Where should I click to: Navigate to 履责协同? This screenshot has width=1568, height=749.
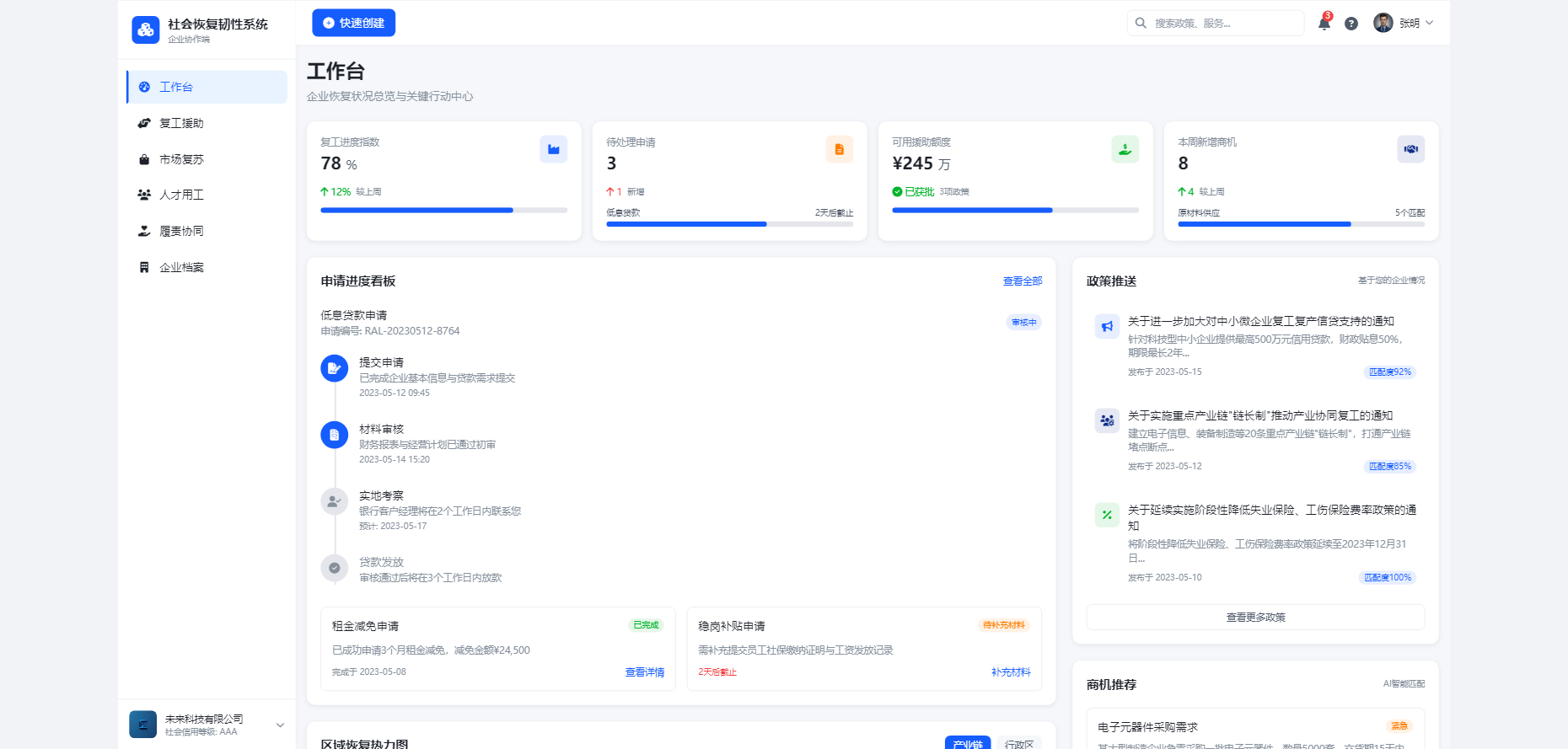[207, 231]
